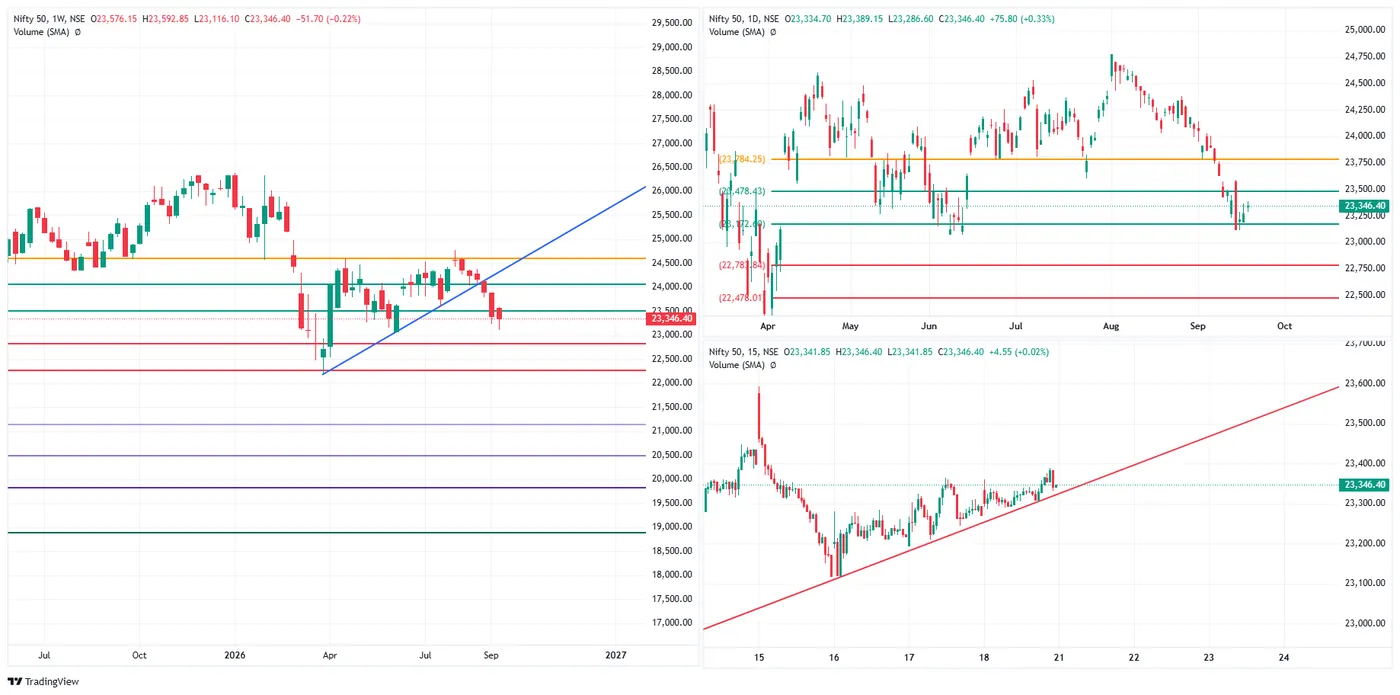Click the Sep label on daily time axis

click(1198, 326)
